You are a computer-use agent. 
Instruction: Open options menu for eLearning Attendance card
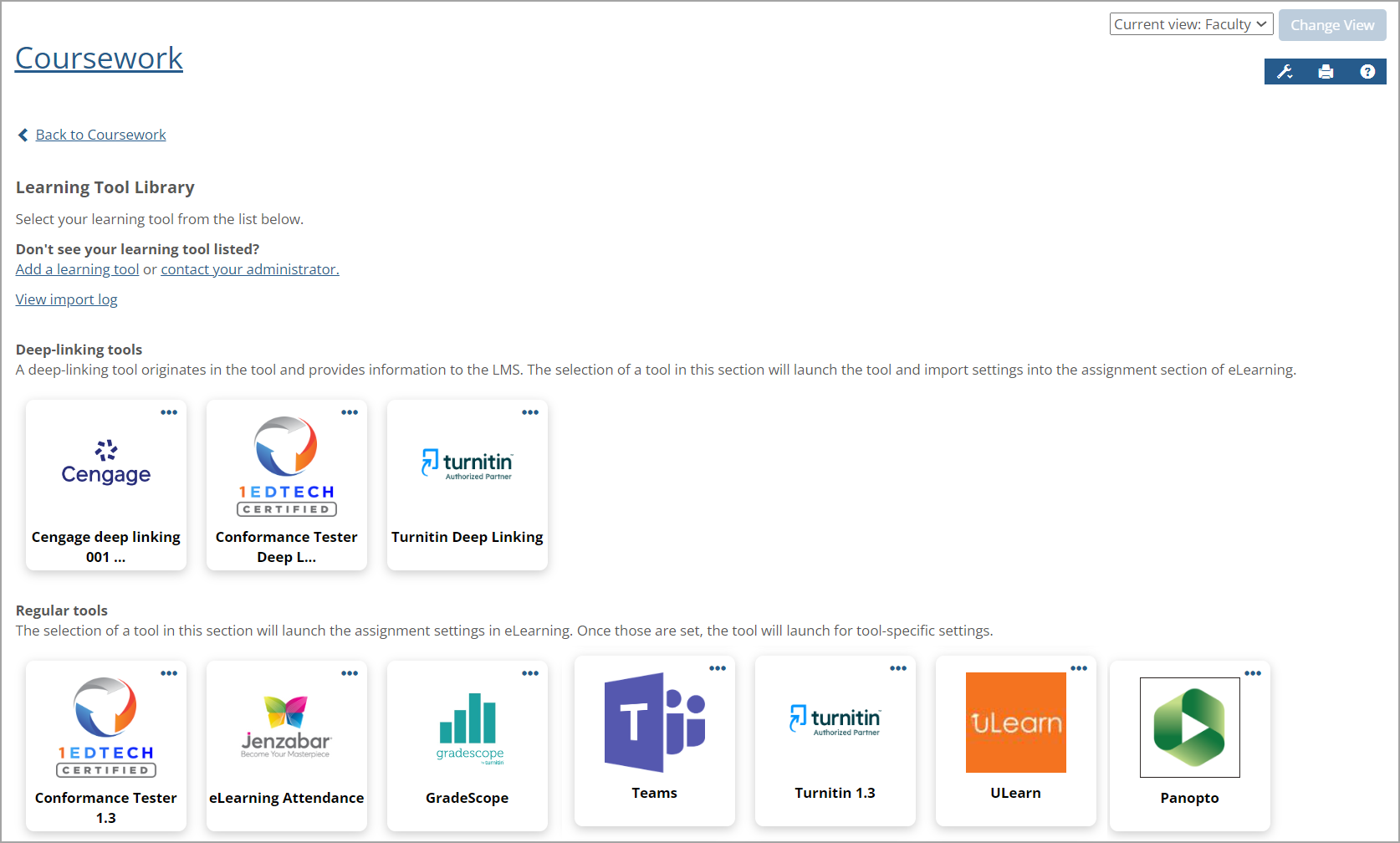350,673
